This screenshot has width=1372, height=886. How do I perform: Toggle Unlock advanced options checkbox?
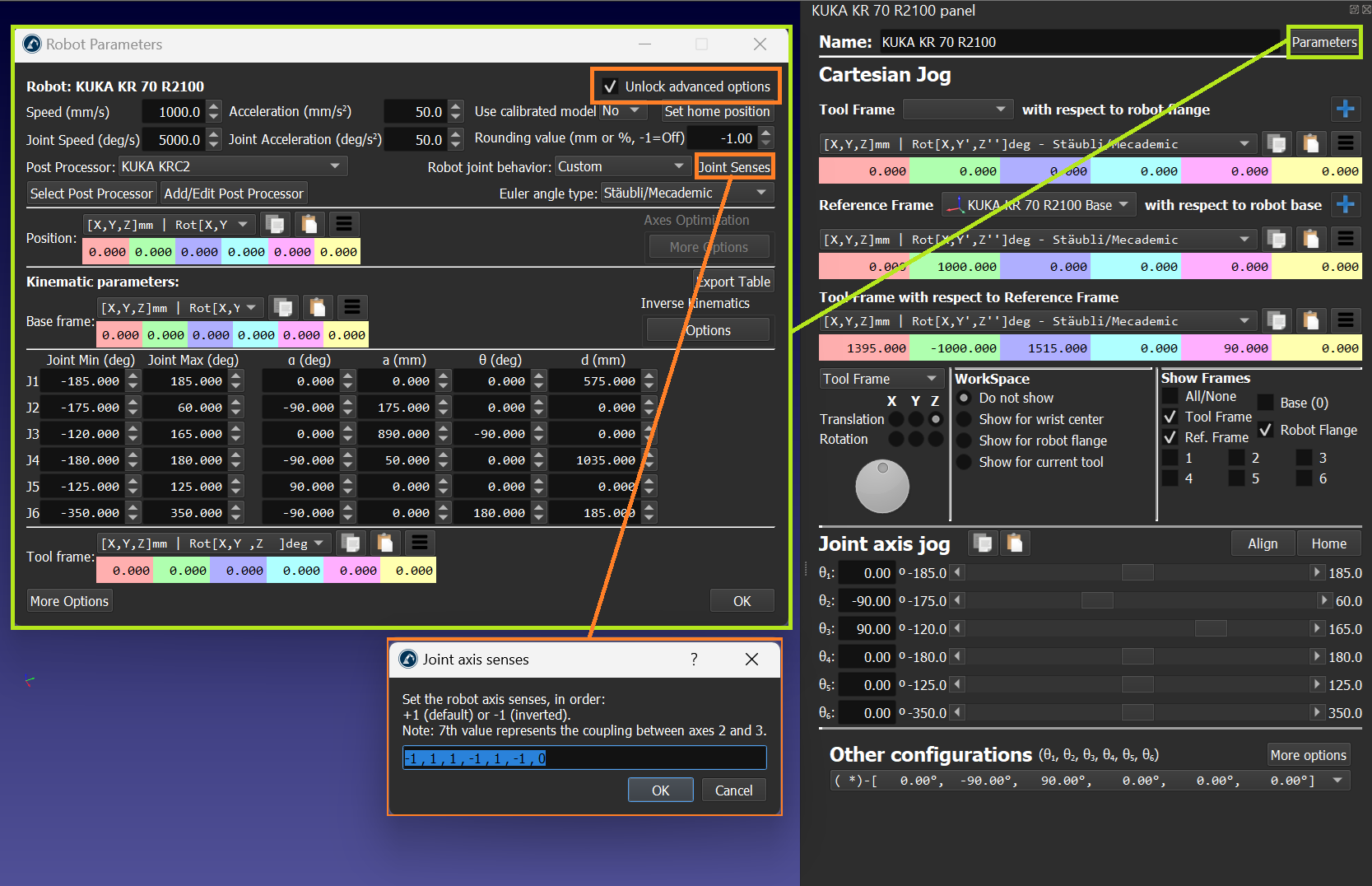611,86
